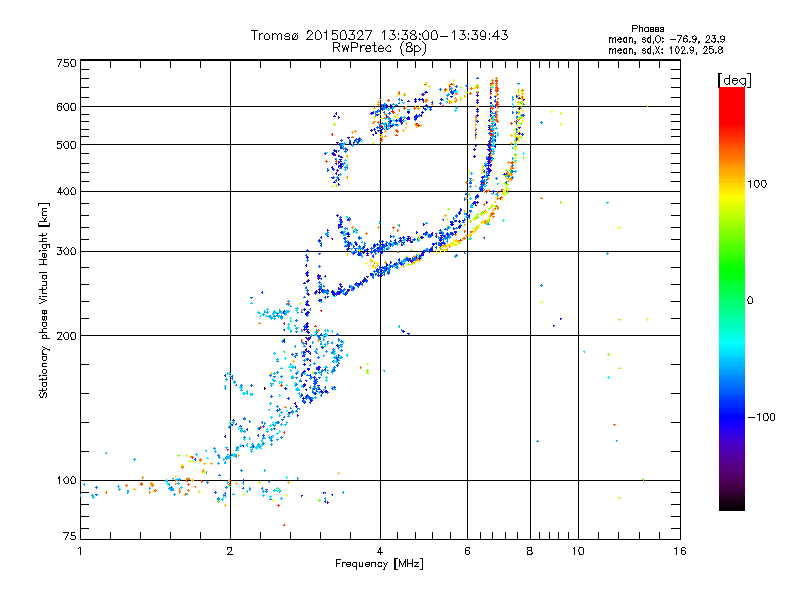Click the '200' y-axis tick label
This screenshot has height=600, width=800.
pos(67,336)
